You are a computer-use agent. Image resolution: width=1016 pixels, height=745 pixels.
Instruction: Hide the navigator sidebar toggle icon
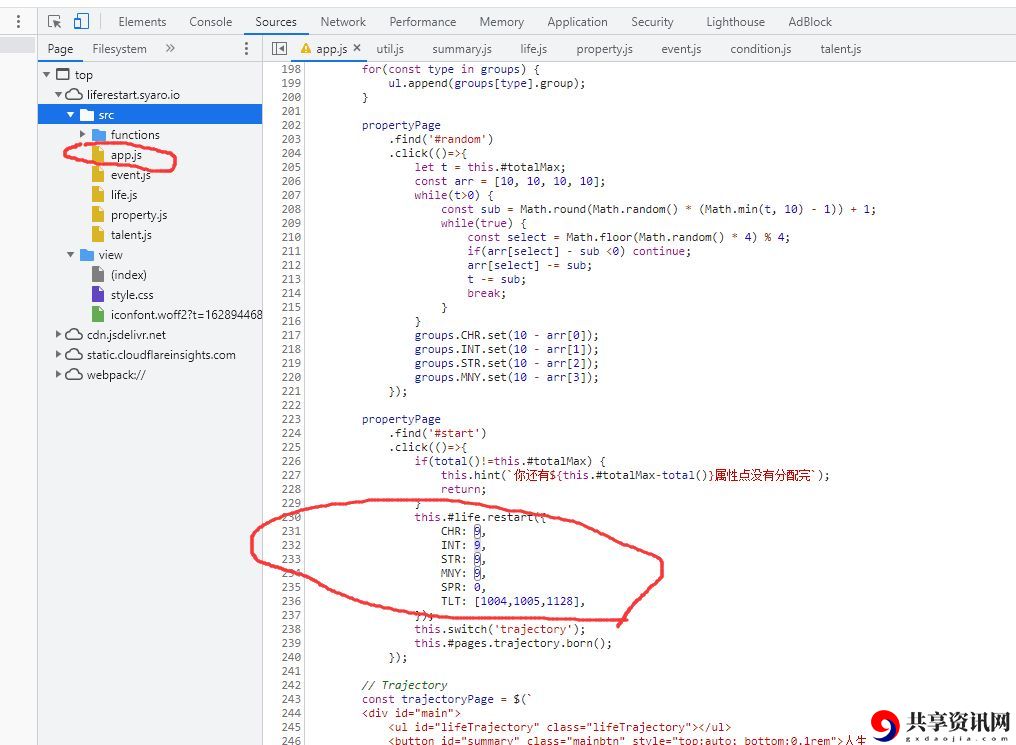click(x=279, y=49)
